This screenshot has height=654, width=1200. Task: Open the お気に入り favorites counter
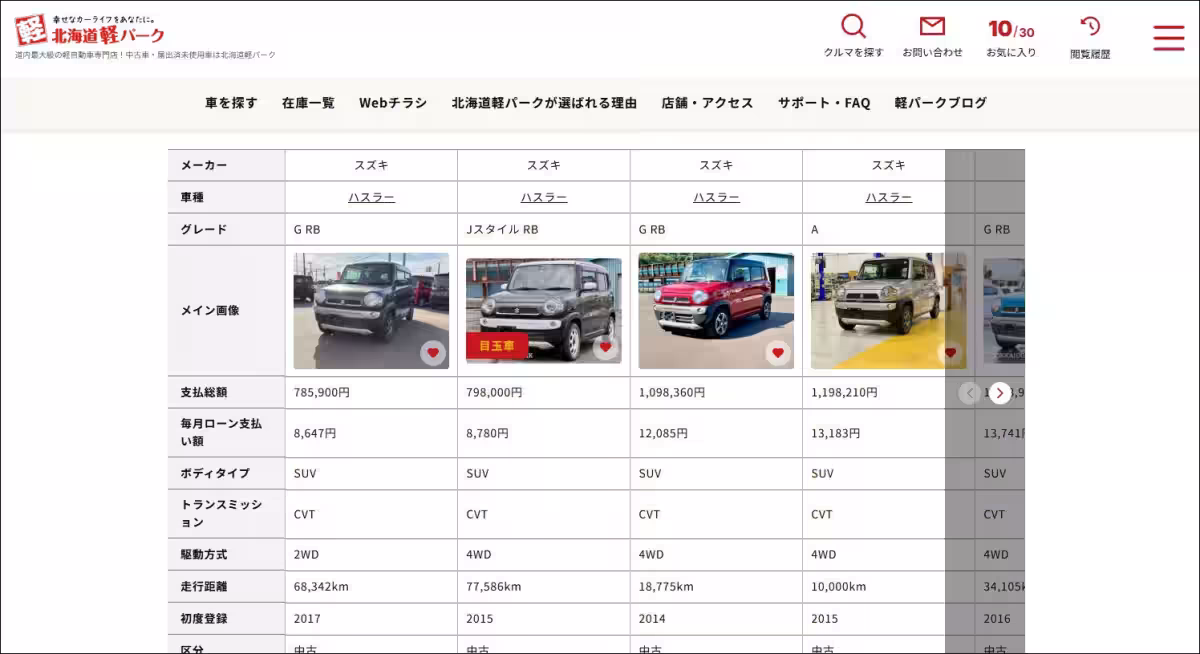(1010, 36)
